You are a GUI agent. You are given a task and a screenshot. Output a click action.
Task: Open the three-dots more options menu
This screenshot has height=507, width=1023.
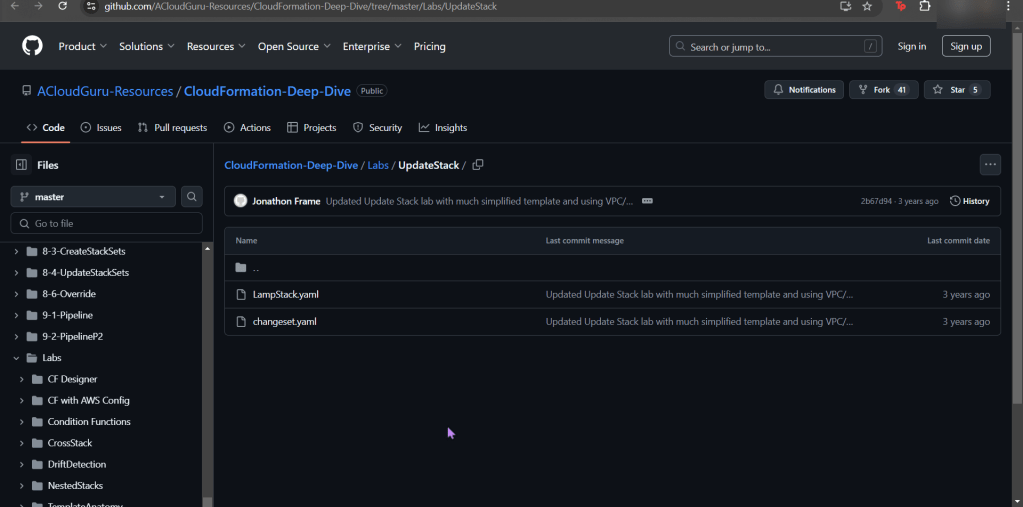(990, 165)
